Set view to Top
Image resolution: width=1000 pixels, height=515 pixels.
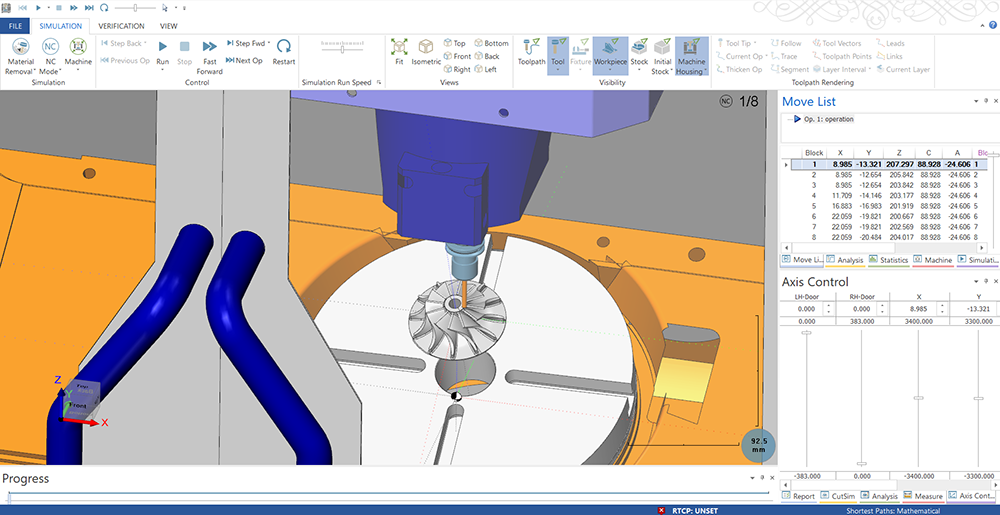[x=455, y=43]
